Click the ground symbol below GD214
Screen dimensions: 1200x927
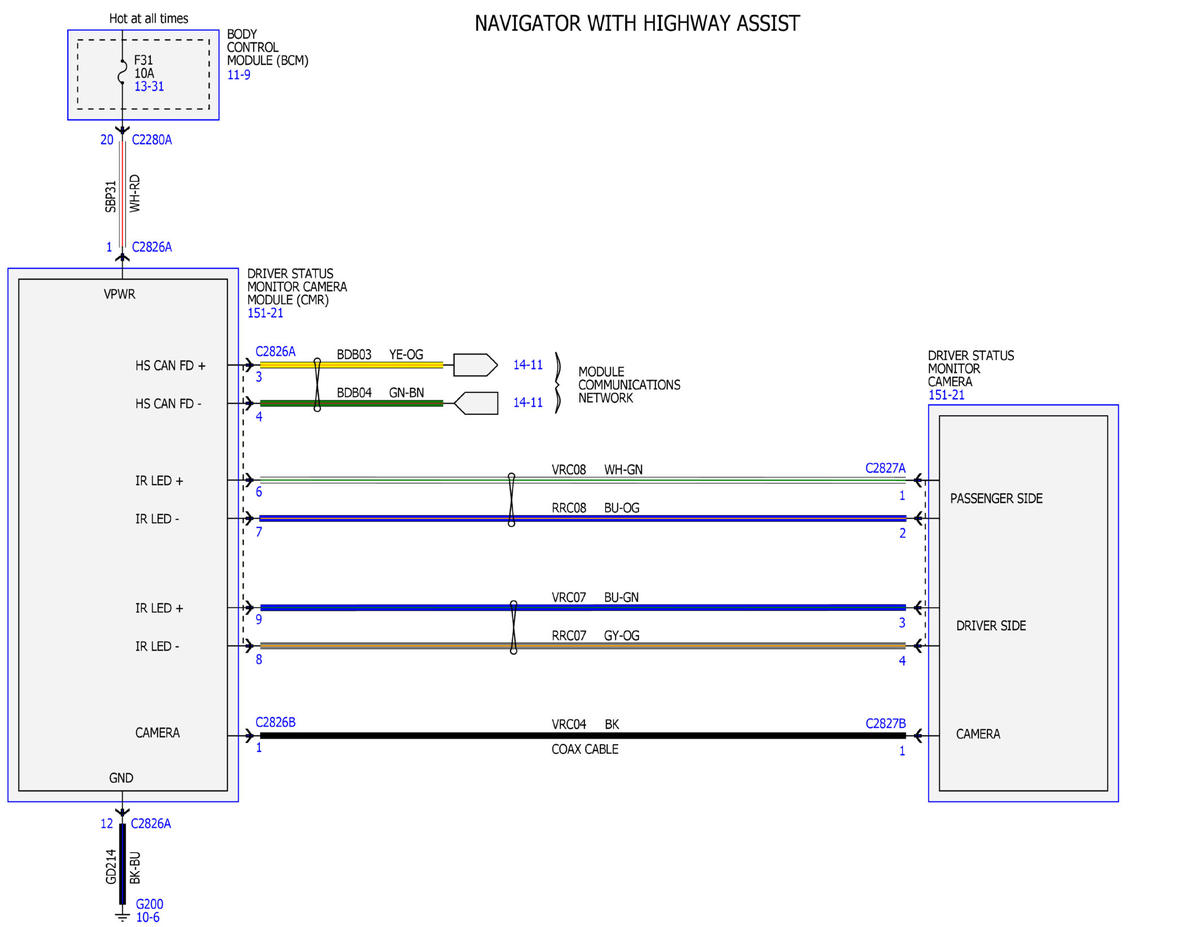tap(122, 915)
